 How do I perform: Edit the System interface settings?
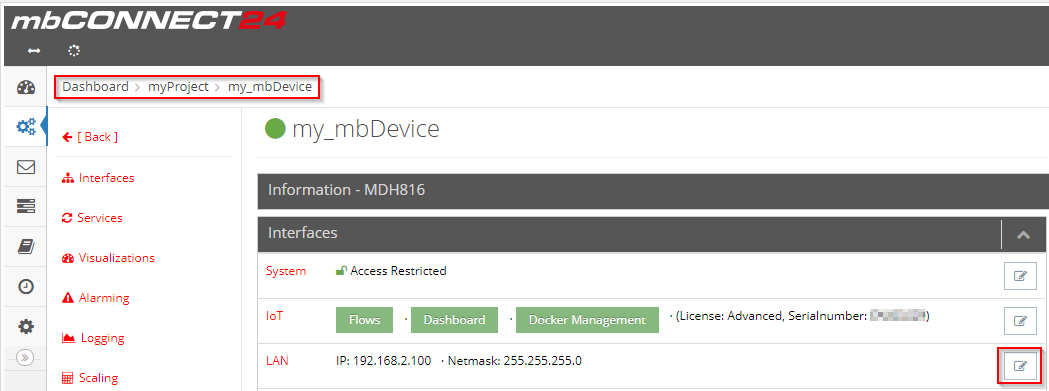[1020, 276]
